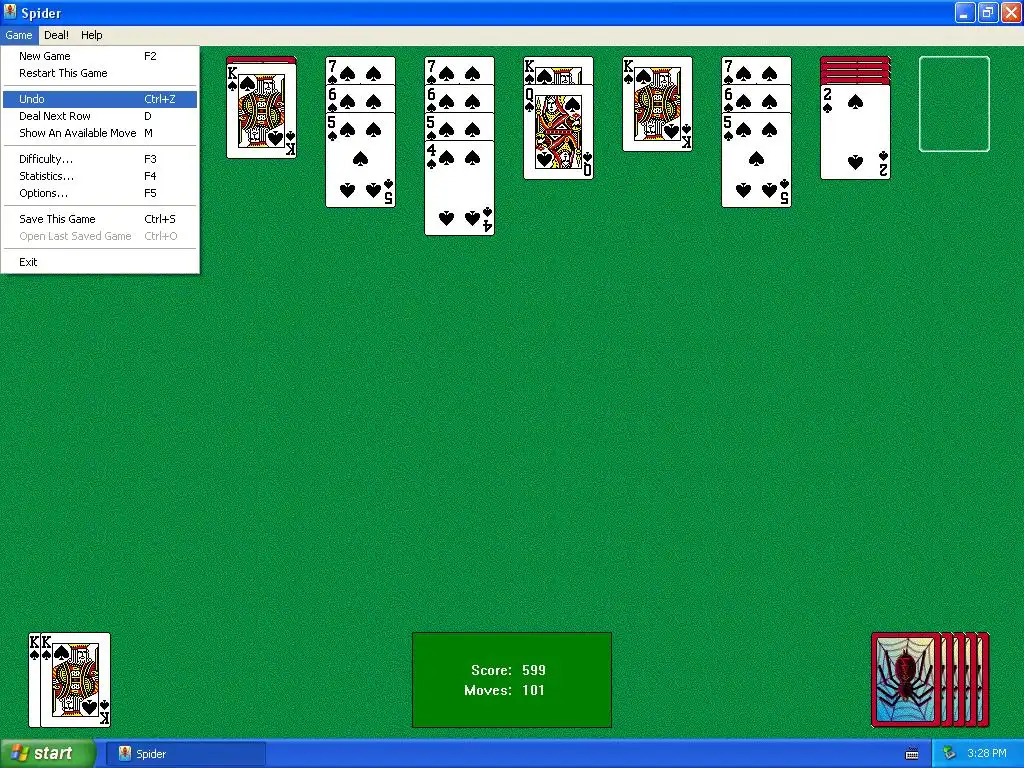This screenshot has height=768, width=1024.
Task: Open Difficulty... settings
Action: pos(100,159)
